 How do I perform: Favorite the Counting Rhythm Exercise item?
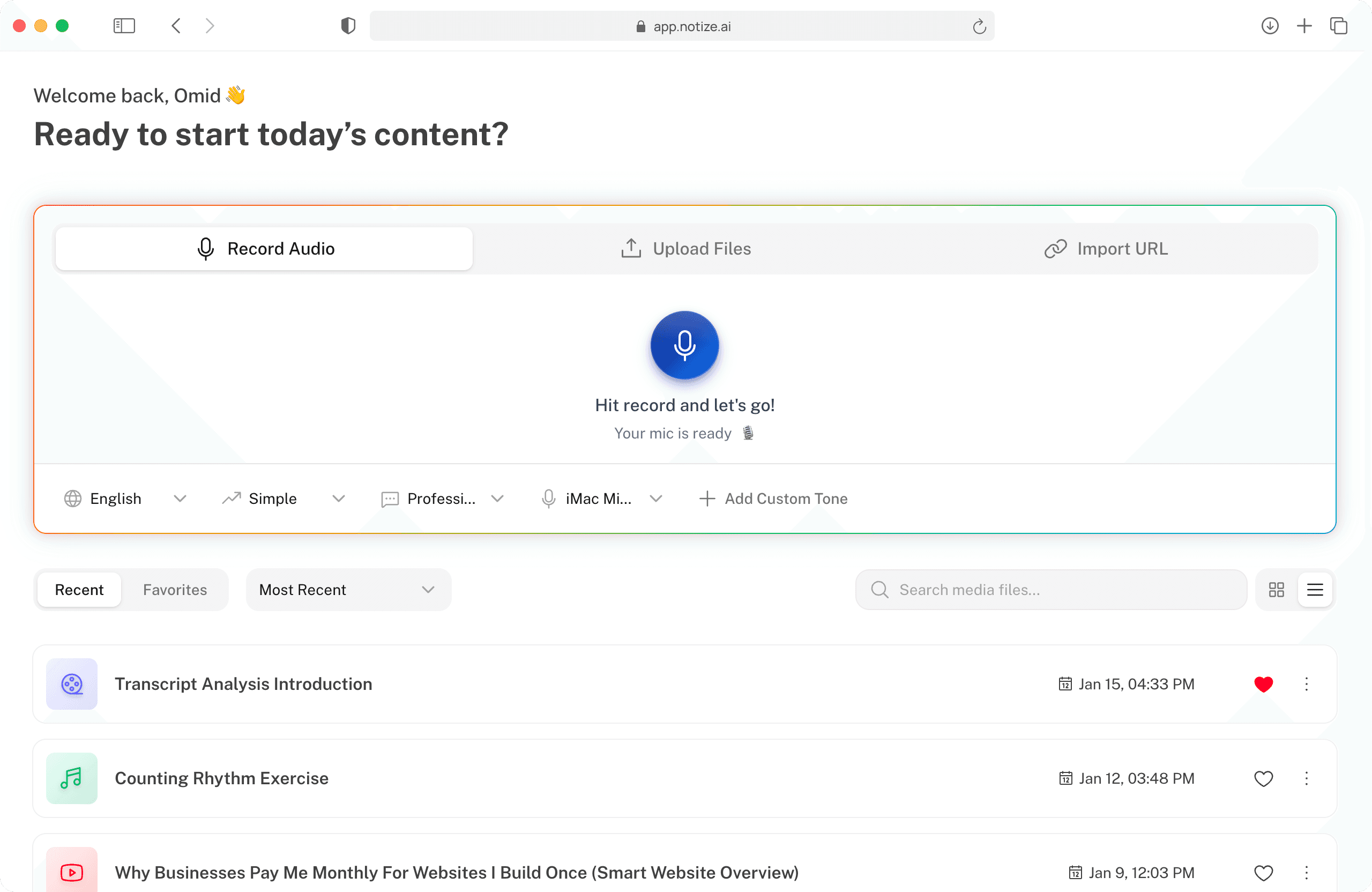tap(1263, 778)
